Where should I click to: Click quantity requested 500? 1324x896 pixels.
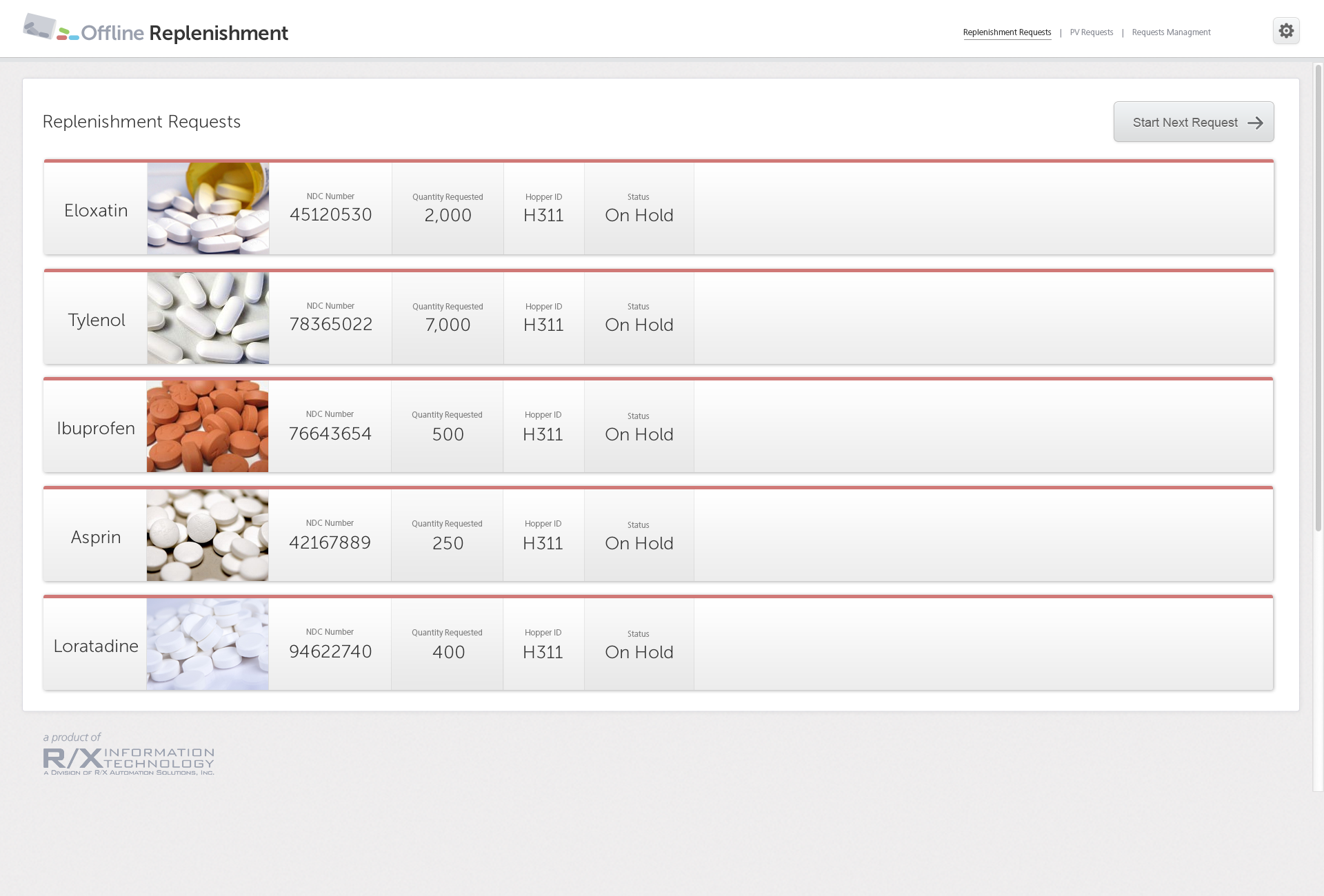click(448, 434)
